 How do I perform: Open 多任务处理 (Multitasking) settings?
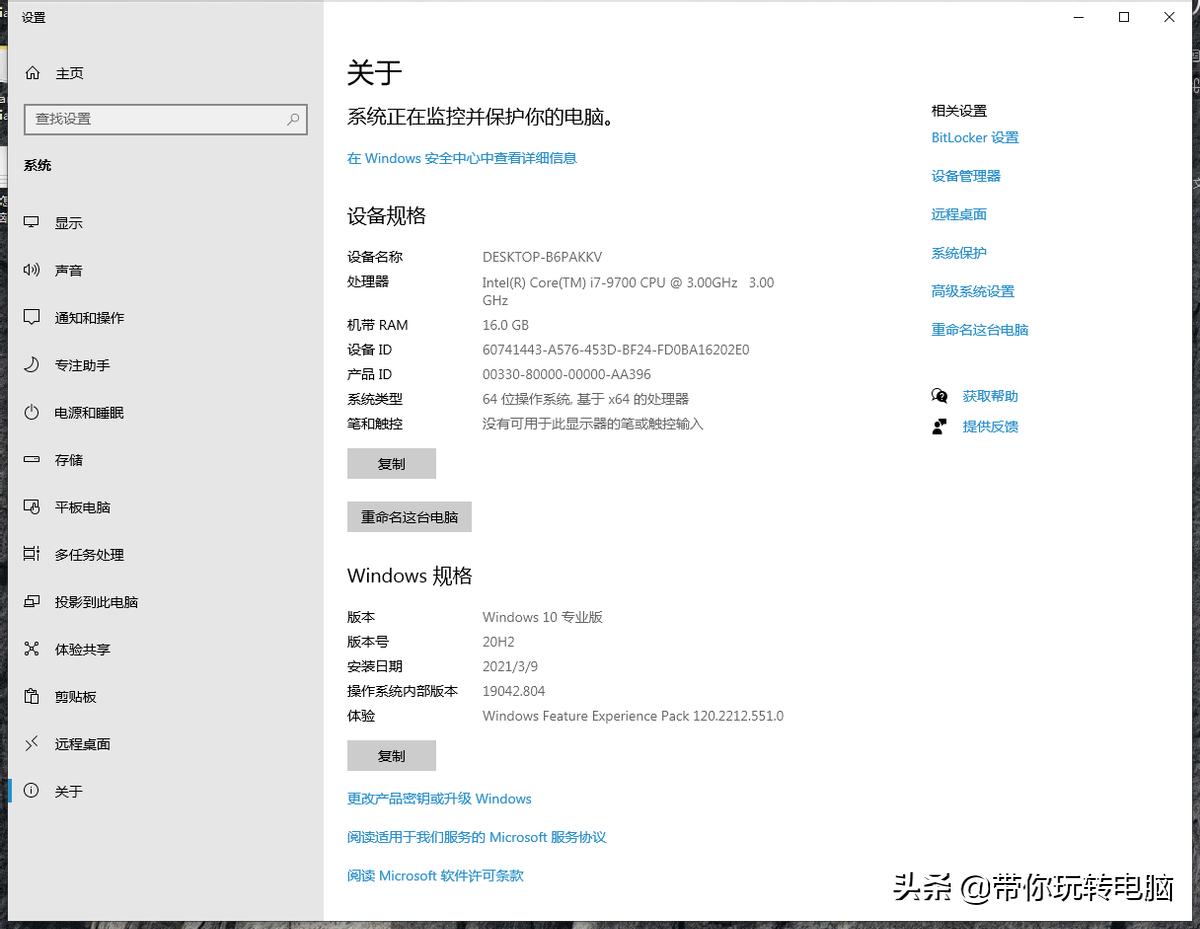point(30,554)
